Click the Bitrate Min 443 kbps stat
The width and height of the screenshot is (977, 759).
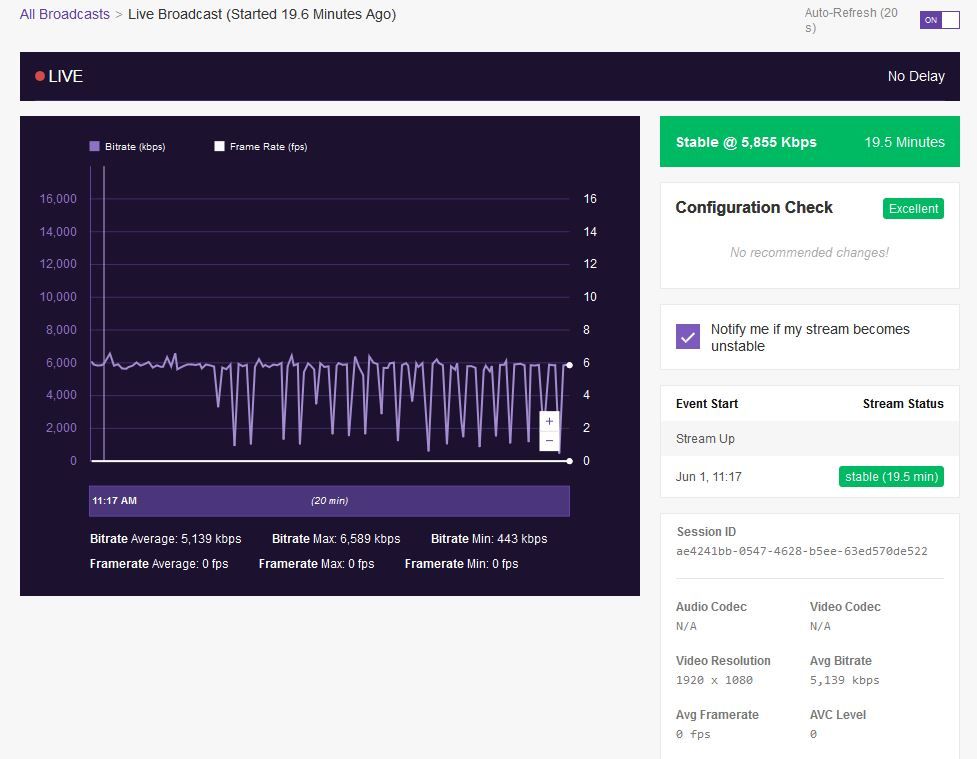tap(489, 538)
